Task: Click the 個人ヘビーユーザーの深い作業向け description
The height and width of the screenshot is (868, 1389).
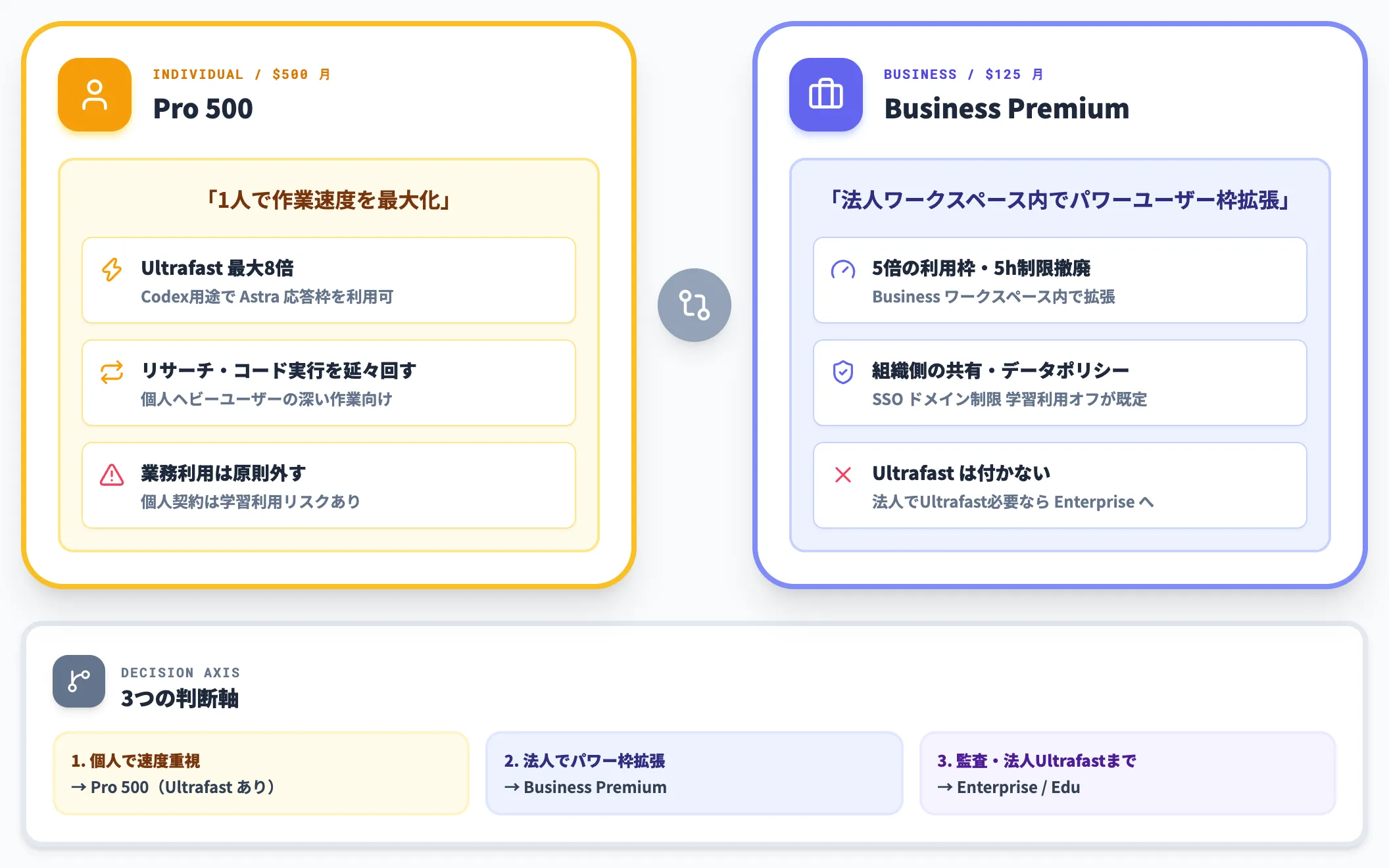Action: tap(266, 399)
